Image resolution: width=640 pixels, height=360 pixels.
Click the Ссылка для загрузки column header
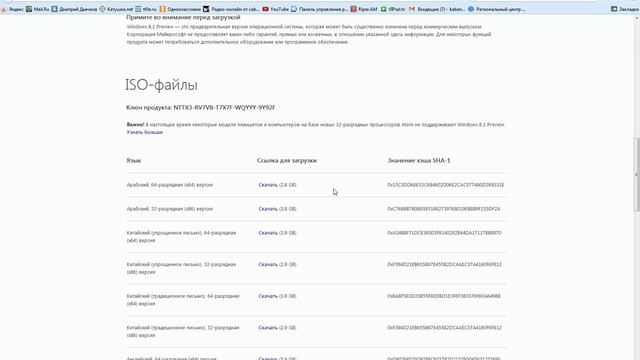(x=287, y=160)
